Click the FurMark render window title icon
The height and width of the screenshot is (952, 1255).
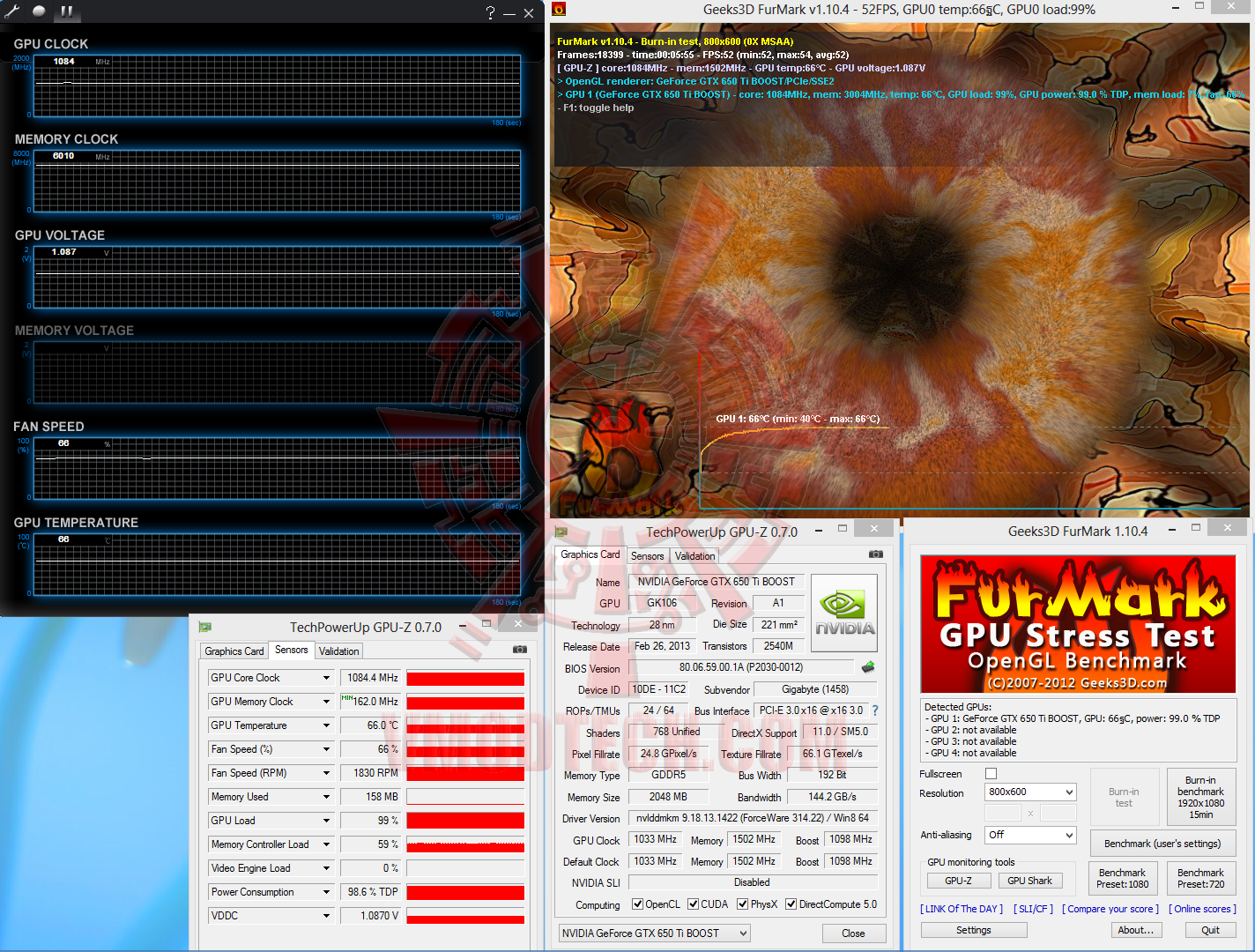tap(559, 10)
